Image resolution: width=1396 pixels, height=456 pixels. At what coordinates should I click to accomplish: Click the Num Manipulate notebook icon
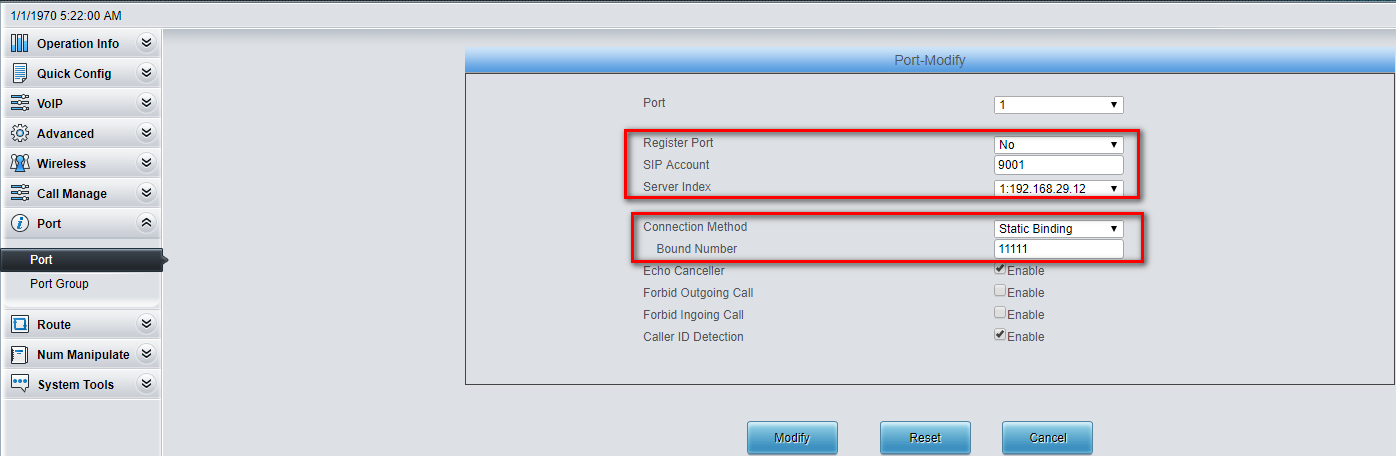19,354
